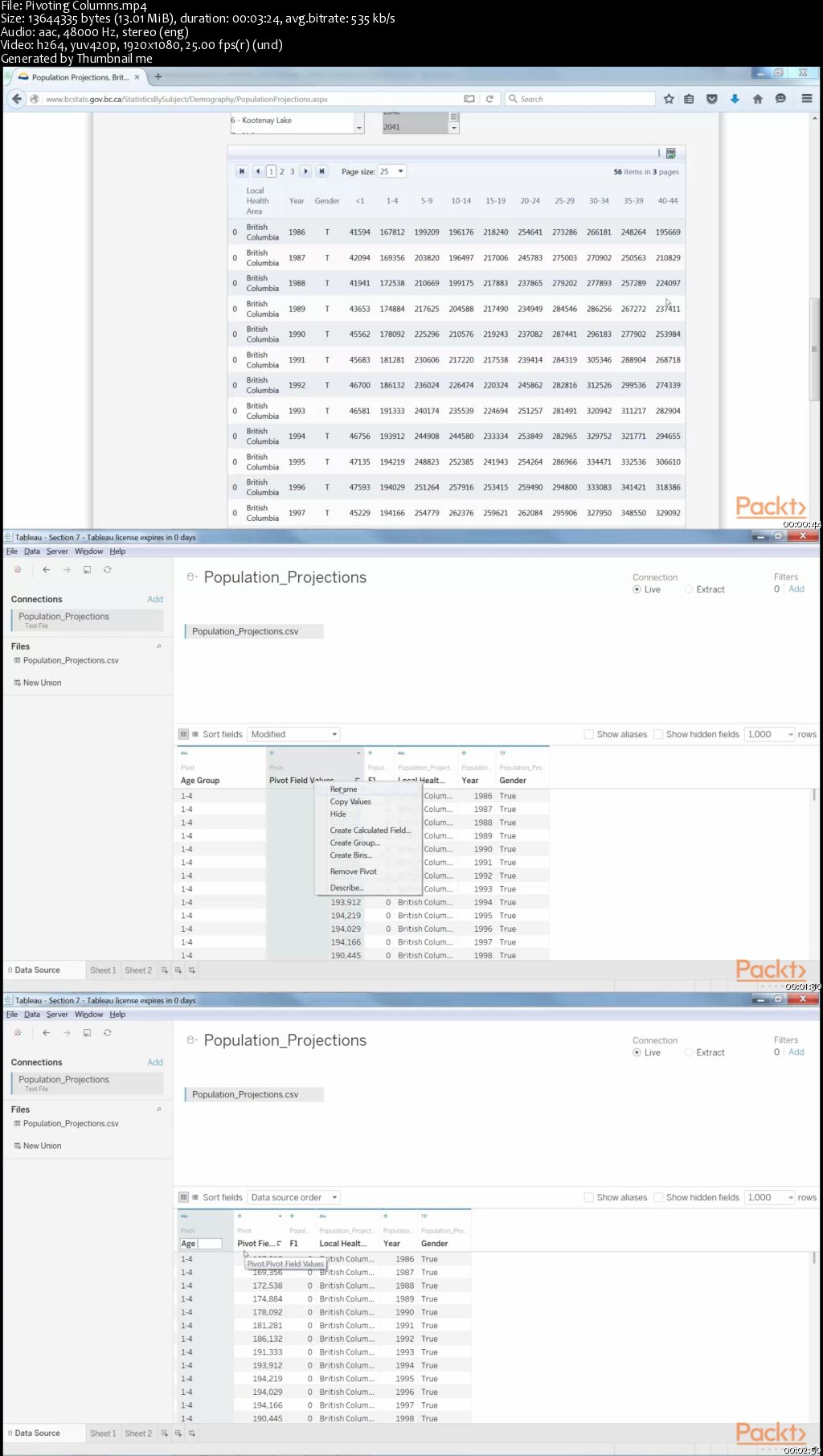Go to next page of population grid

pos(306,171)
